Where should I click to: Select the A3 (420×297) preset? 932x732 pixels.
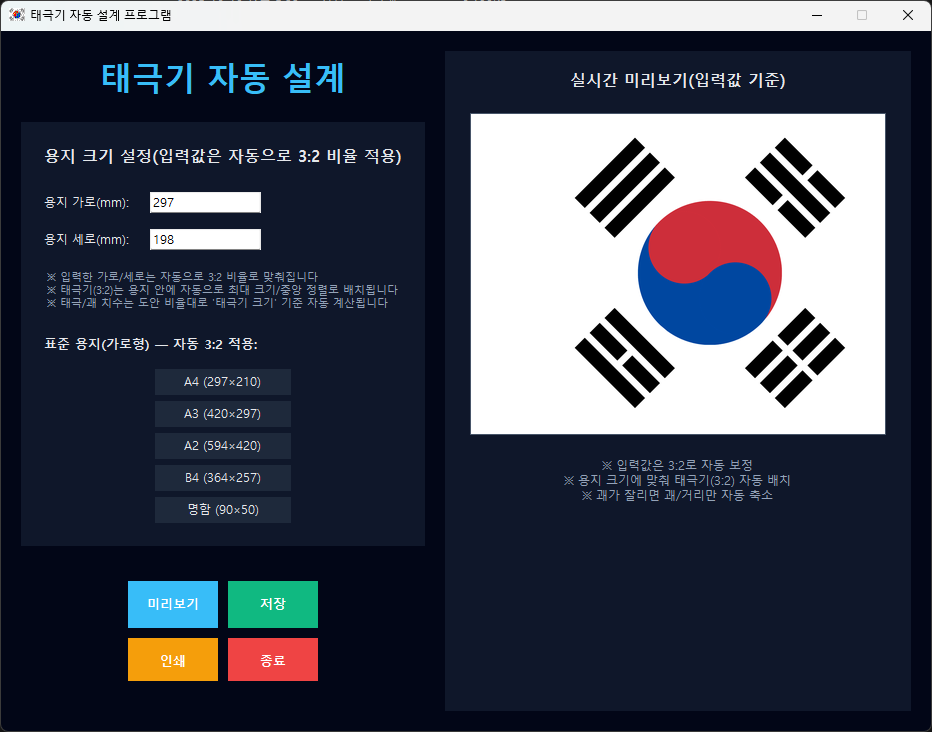[x=223, y=414]
